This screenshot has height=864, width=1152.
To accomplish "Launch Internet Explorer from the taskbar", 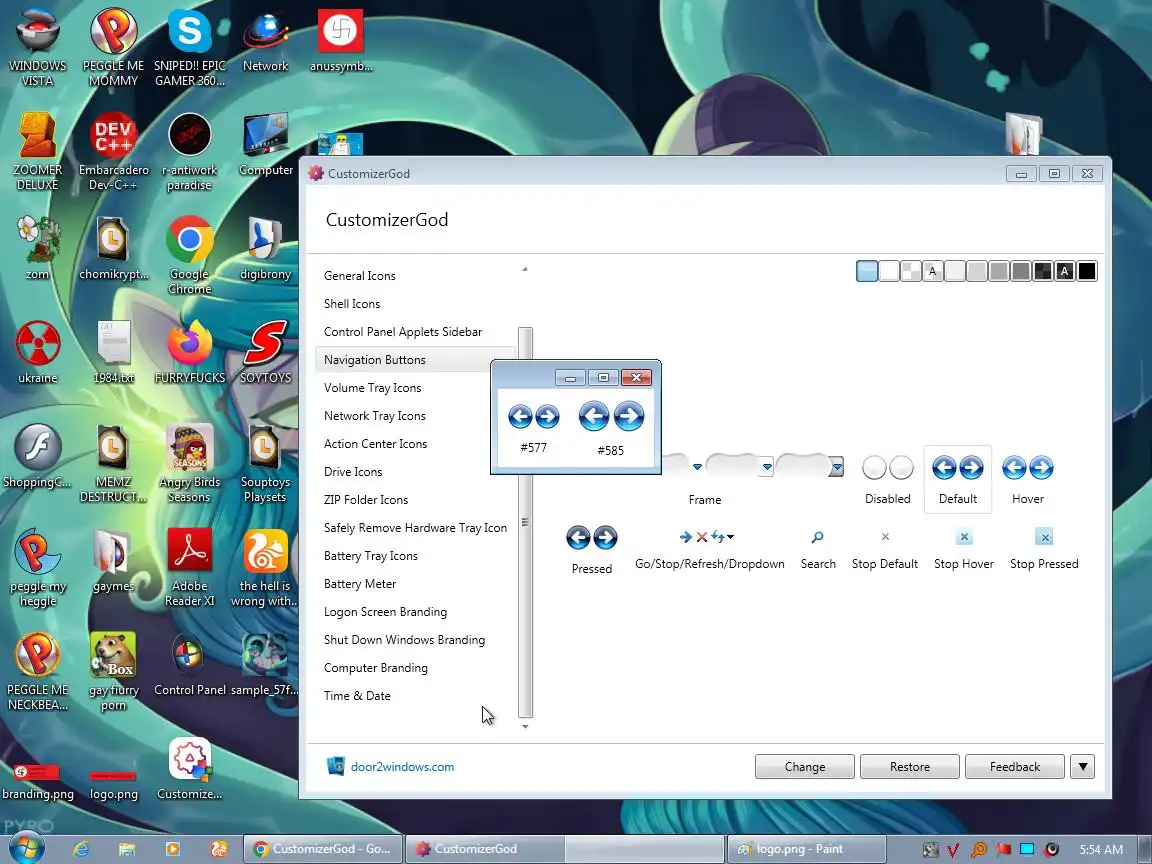I will click(81, 849).
